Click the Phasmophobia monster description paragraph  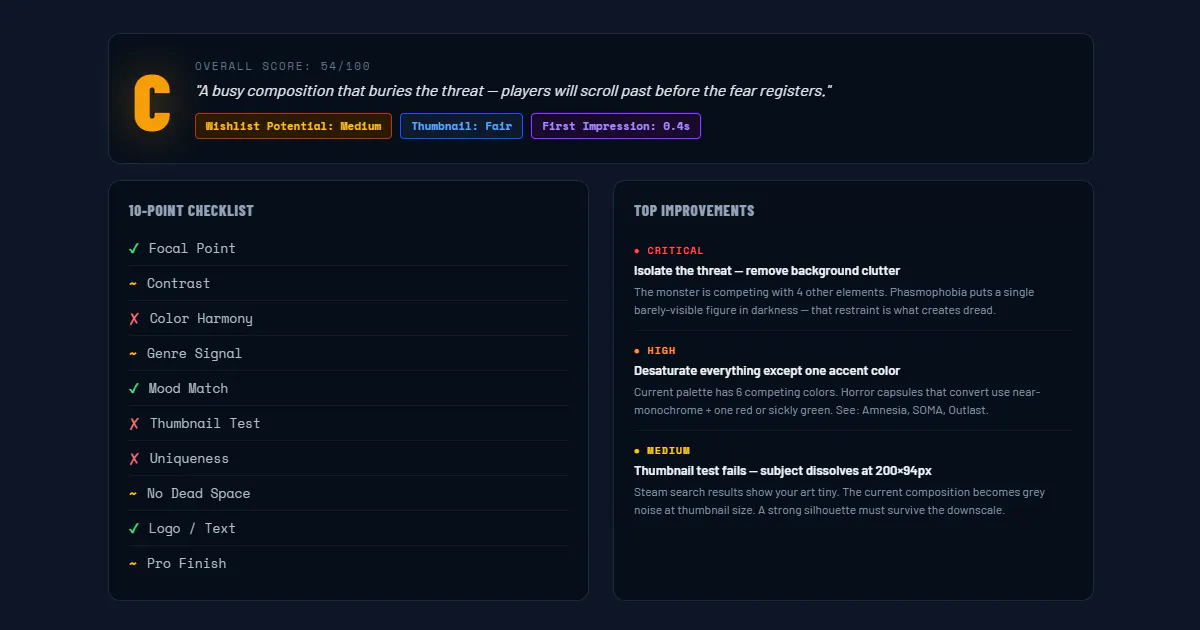pyautogui.click(x=834, y=301)
